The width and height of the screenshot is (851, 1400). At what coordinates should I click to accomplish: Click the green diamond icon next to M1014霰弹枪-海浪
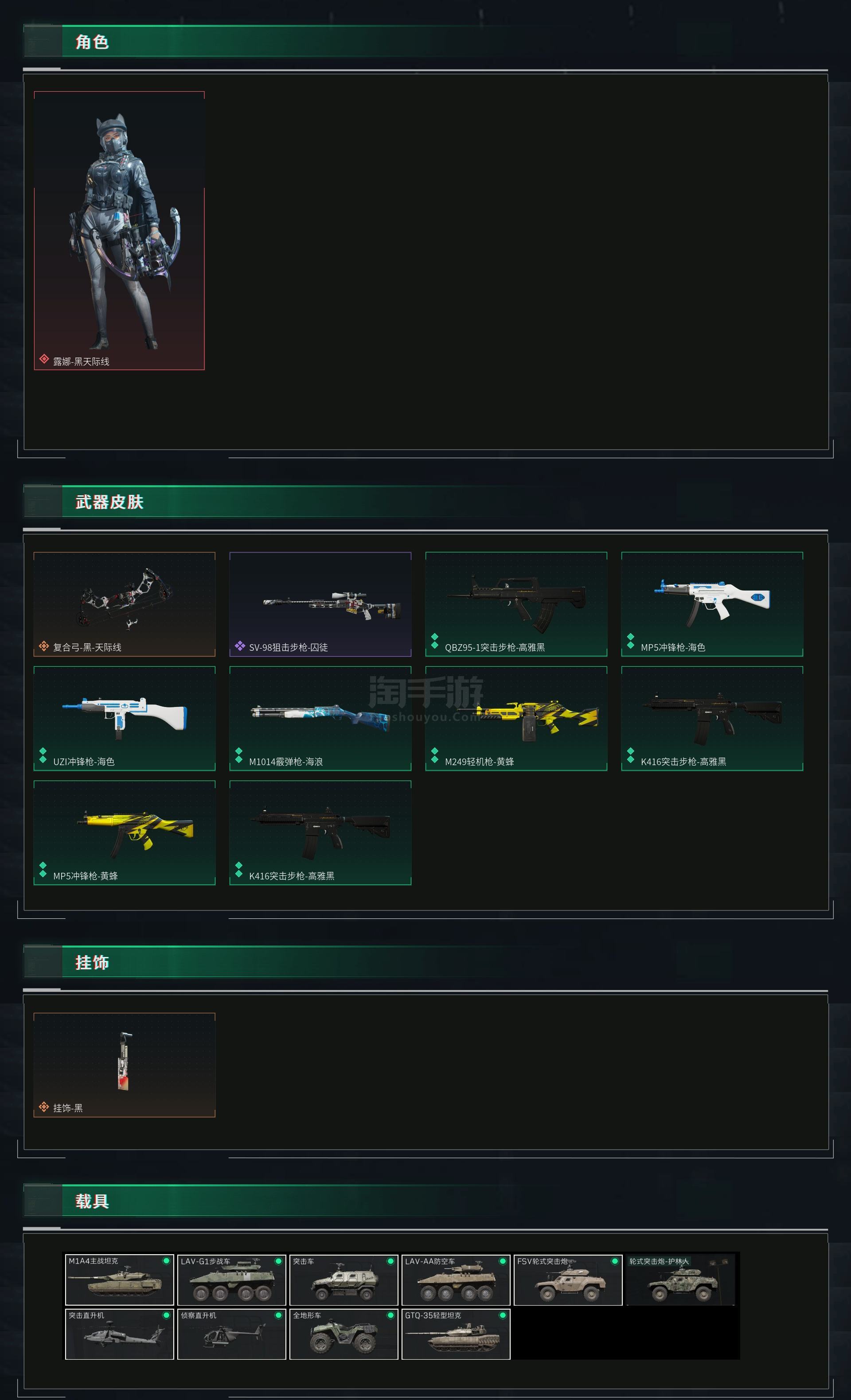pyautogui.click(x=239, y=755)
